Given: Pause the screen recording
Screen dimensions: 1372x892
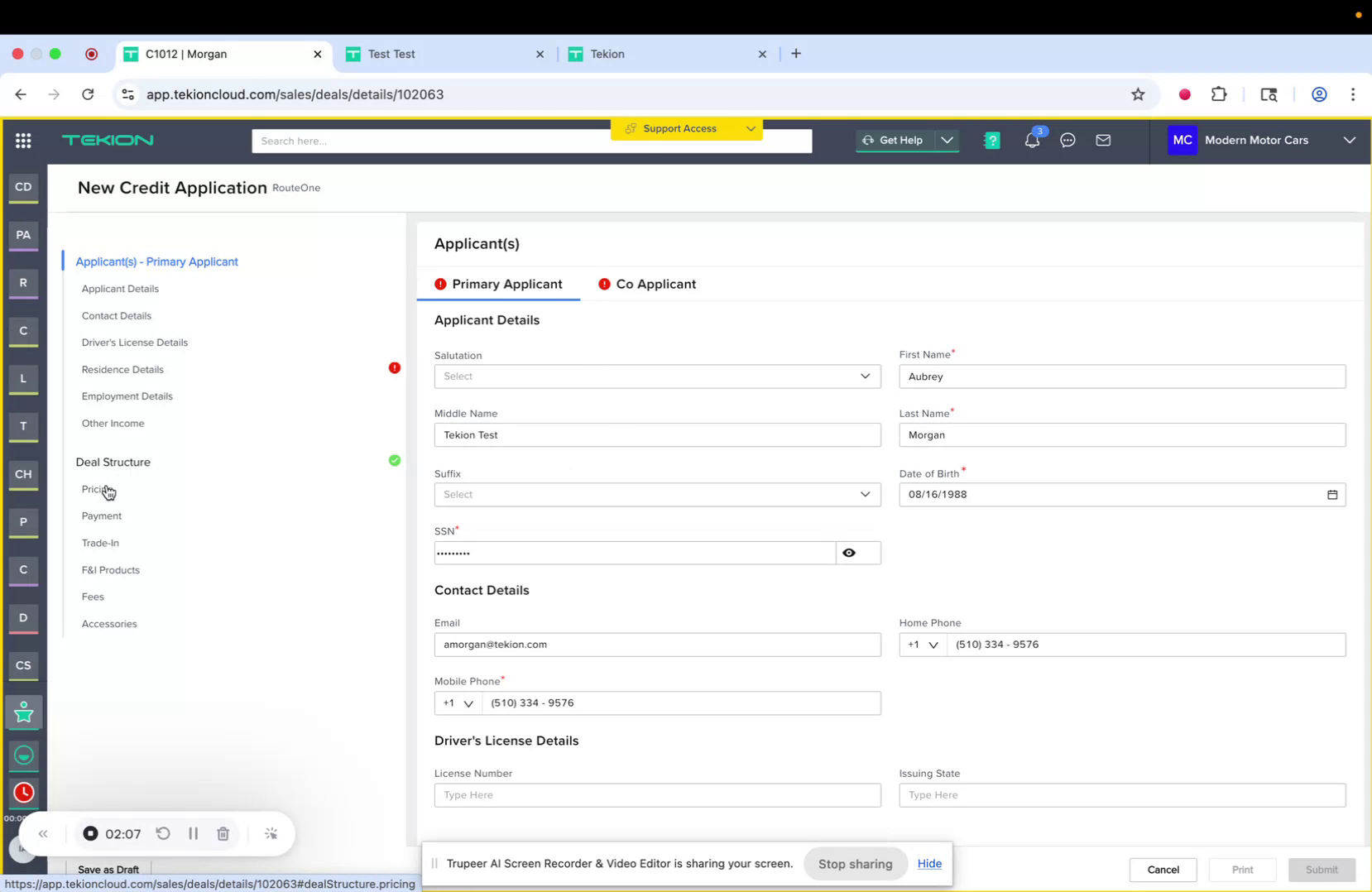Looking at the screenshot, I should point(193,833).
